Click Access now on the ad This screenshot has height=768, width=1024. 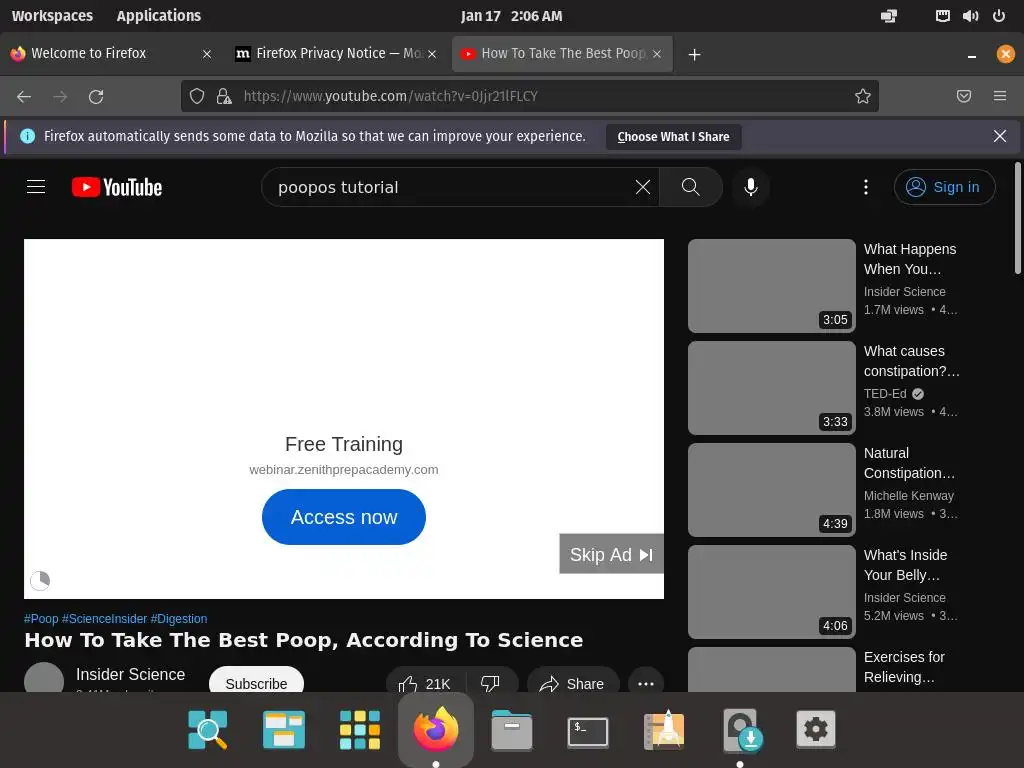(344, 517)
